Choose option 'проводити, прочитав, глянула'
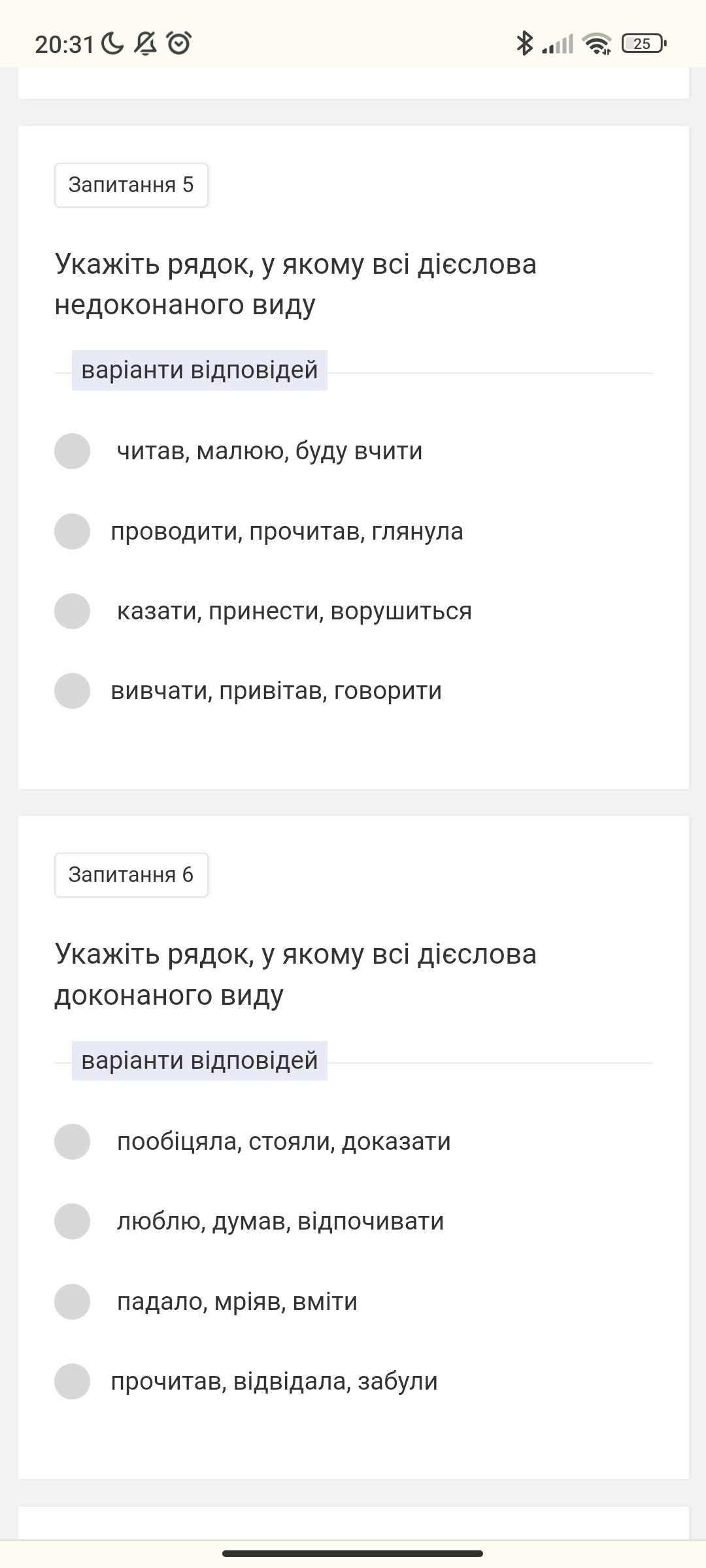 pos(72,531)
